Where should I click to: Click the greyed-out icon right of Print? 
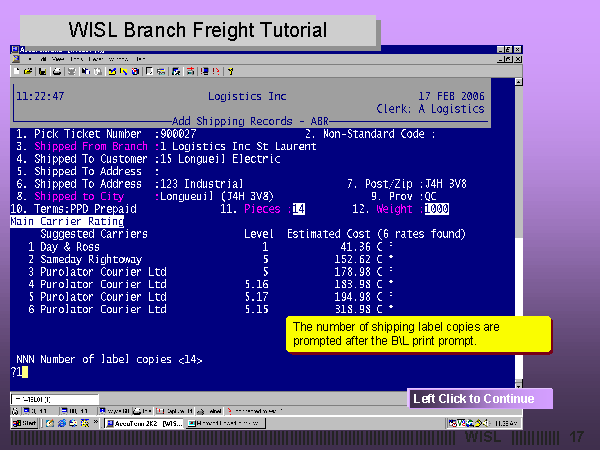(72, 71)
